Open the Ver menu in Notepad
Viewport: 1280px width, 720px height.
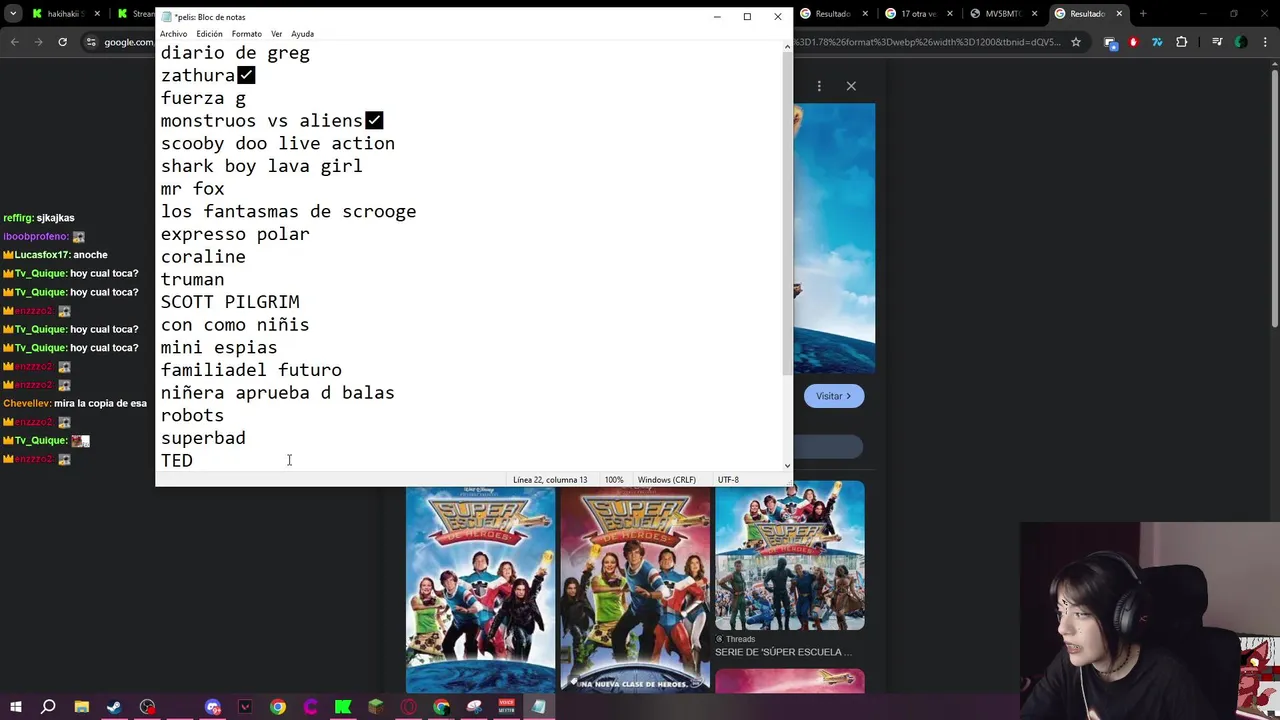click(276, 34)
